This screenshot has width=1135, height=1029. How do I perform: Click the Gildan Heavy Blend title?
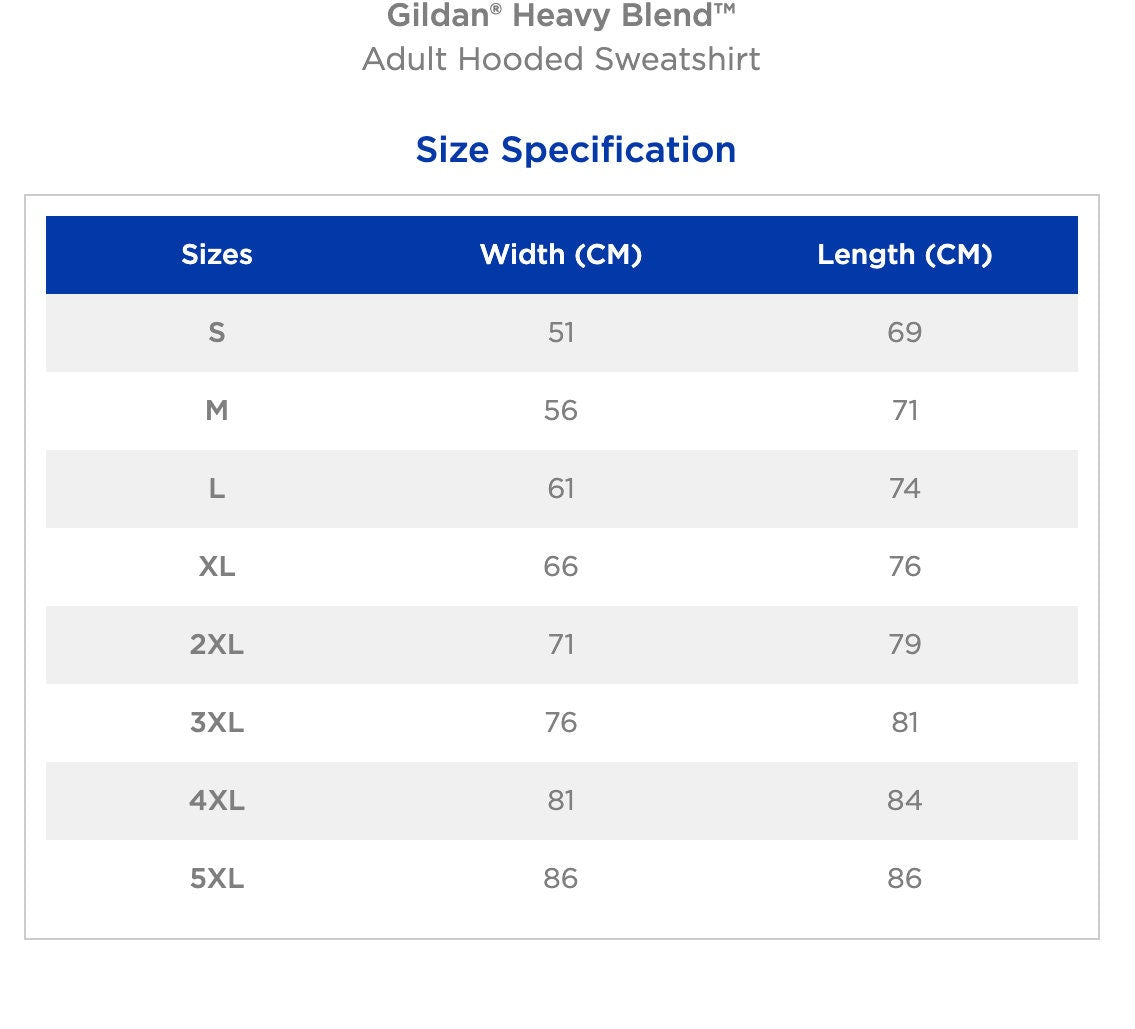pyautogui.click(x=561, y=15)
